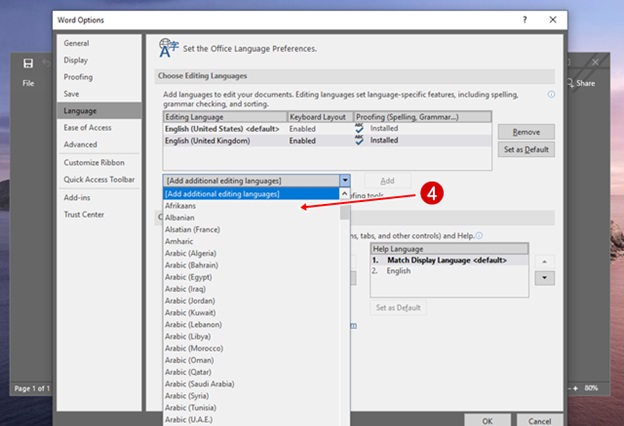
Task: Move help language down with the arrow button
Action: (x=544, y=278)
